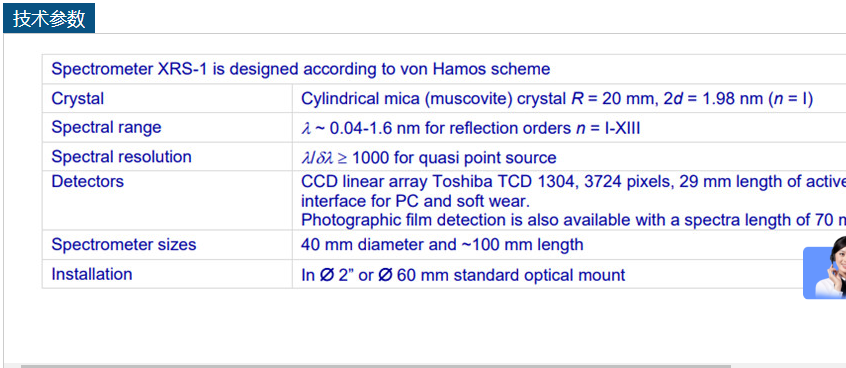
Task: Click the cylindrical mica crystal description
Action: pyautogui.click(x=557, y=99)
